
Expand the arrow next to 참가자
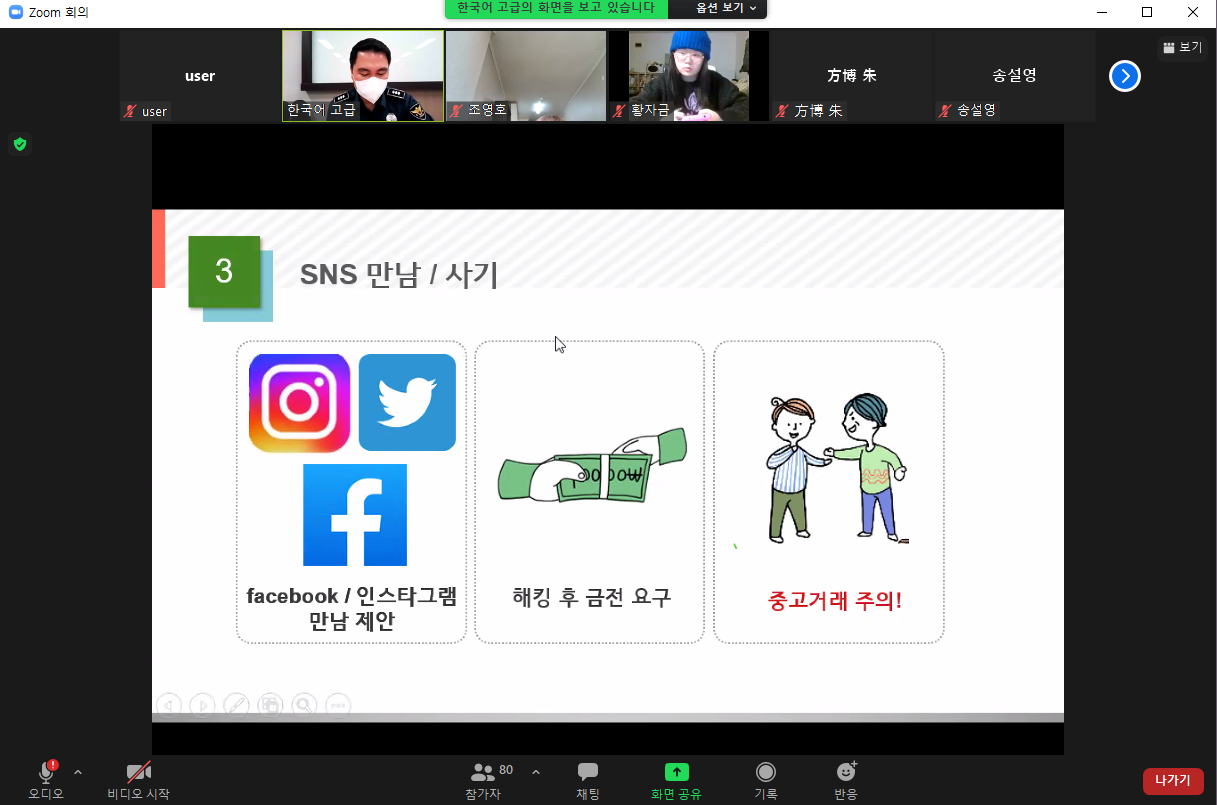[536, 772]
